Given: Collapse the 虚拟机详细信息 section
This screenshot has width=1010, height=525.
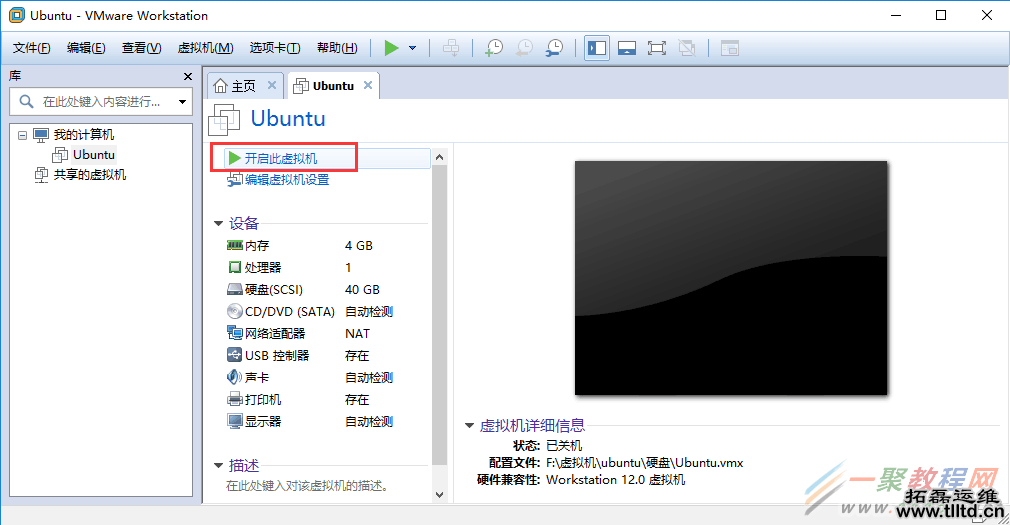Looking at the screenshot, I should pos(470,425).
